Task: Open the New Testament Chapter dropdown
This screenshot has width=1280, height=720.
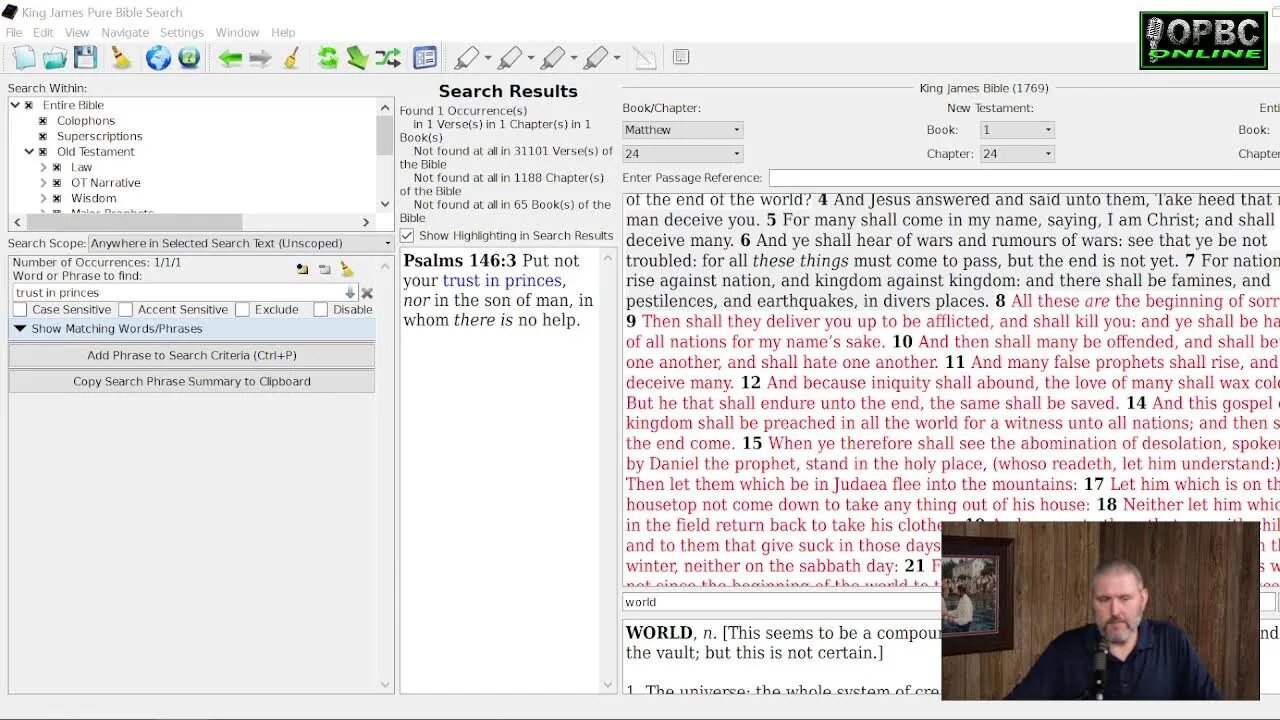Action: [1017, 154]
